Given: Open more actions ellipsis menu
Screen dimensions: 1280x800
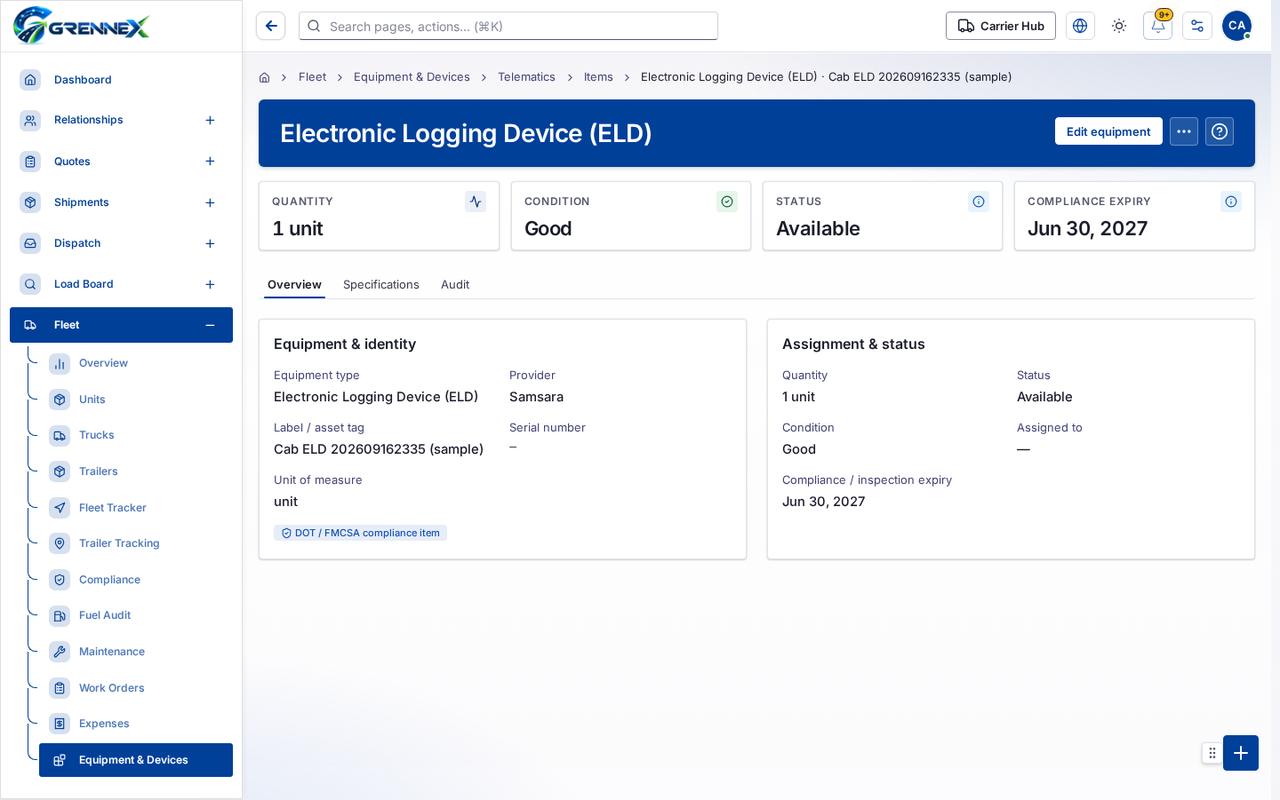Looking at the screenshot, I should pos(1184,131).
